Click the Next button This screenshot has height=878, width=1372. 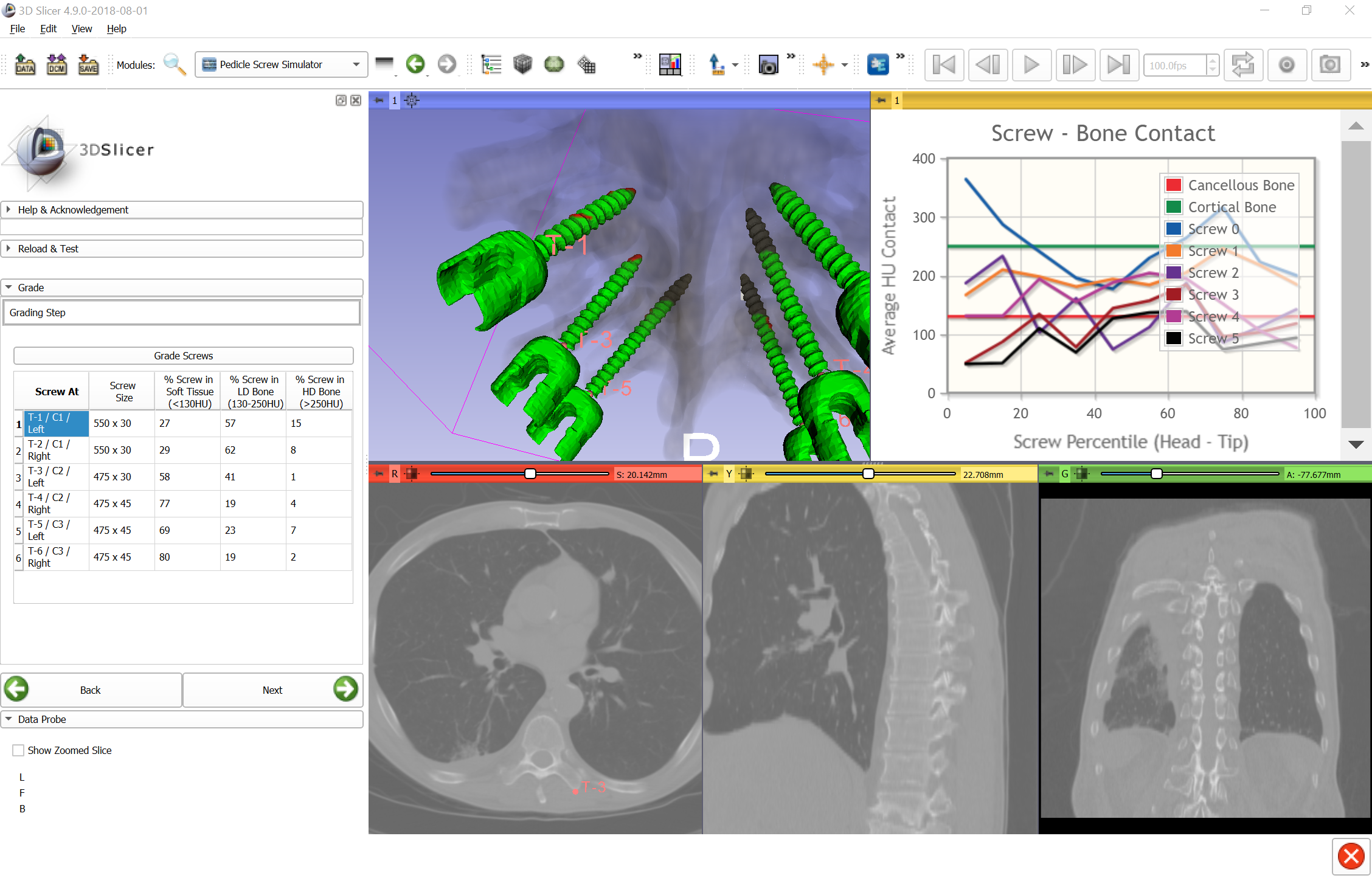pos(272,690)
